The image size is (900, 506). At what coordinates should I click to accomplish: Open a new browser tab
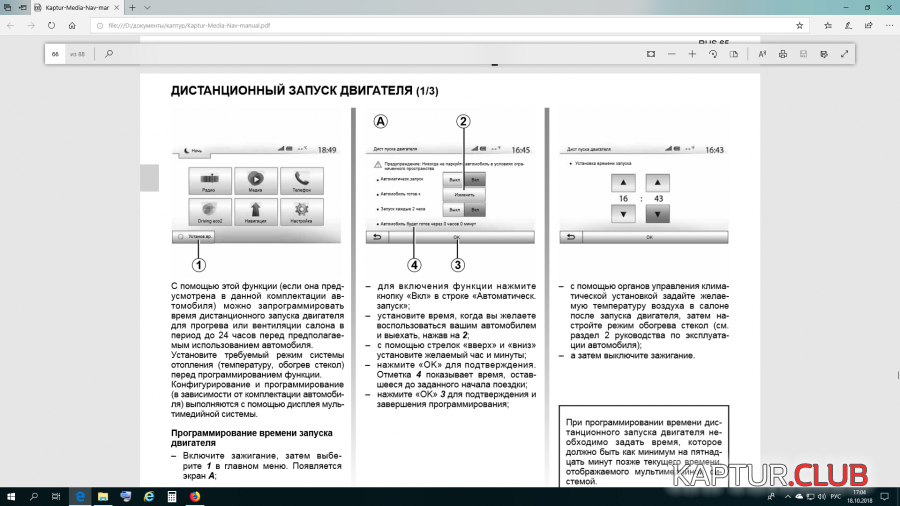click(x=132, y=7)
